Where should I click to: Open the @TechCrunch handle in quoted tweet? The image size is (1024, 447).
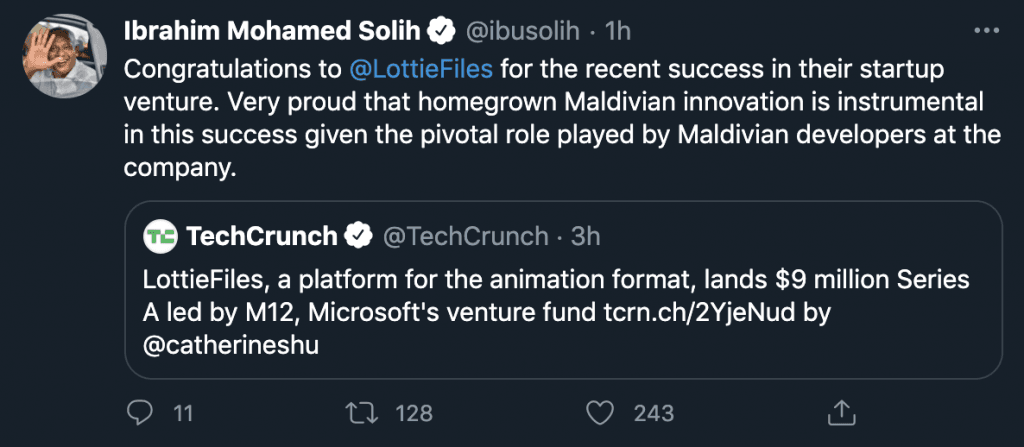click(466, 237)
